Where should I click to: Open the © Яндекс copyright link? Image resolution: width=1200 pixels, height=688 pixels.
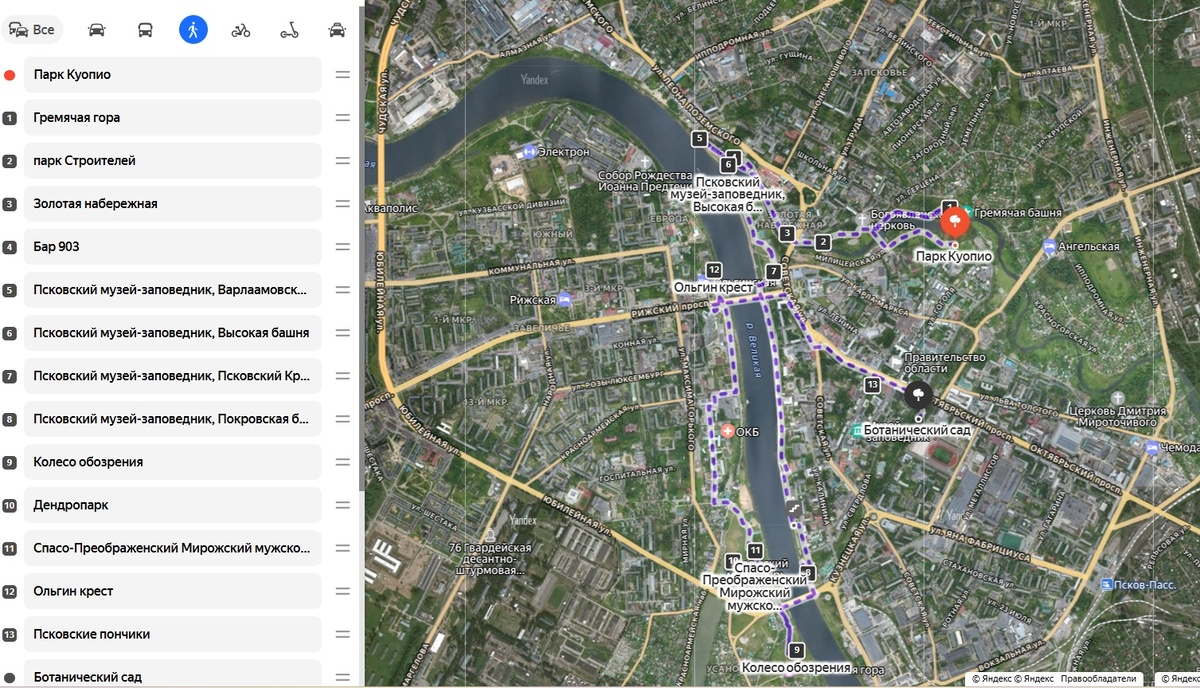click(x=990, y=679)
